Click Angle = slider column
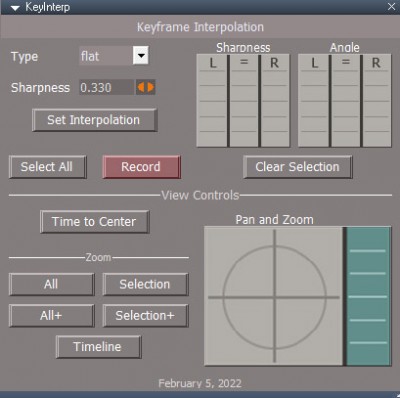Viewport: 400px width, 398px height. [346, 101]
